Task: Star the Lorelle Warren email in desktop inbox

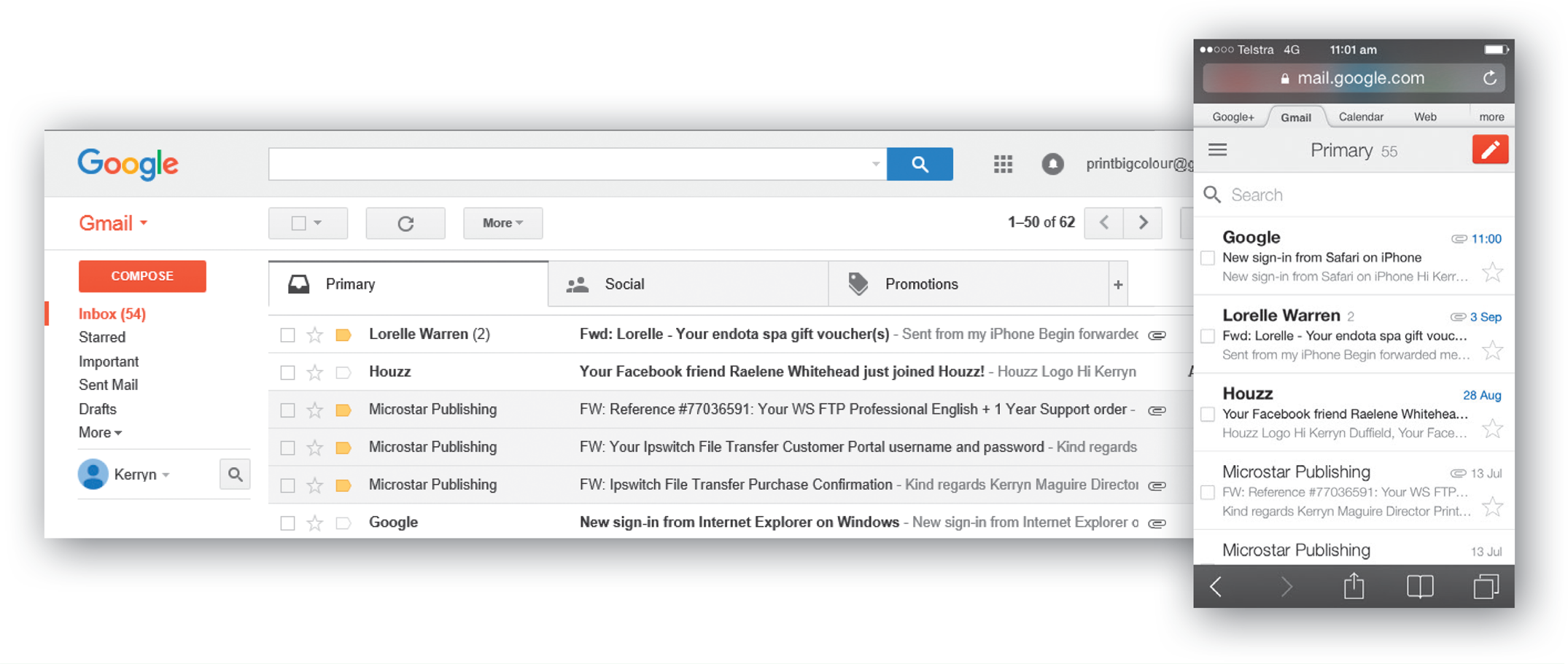Action: [x=314, y=335]
